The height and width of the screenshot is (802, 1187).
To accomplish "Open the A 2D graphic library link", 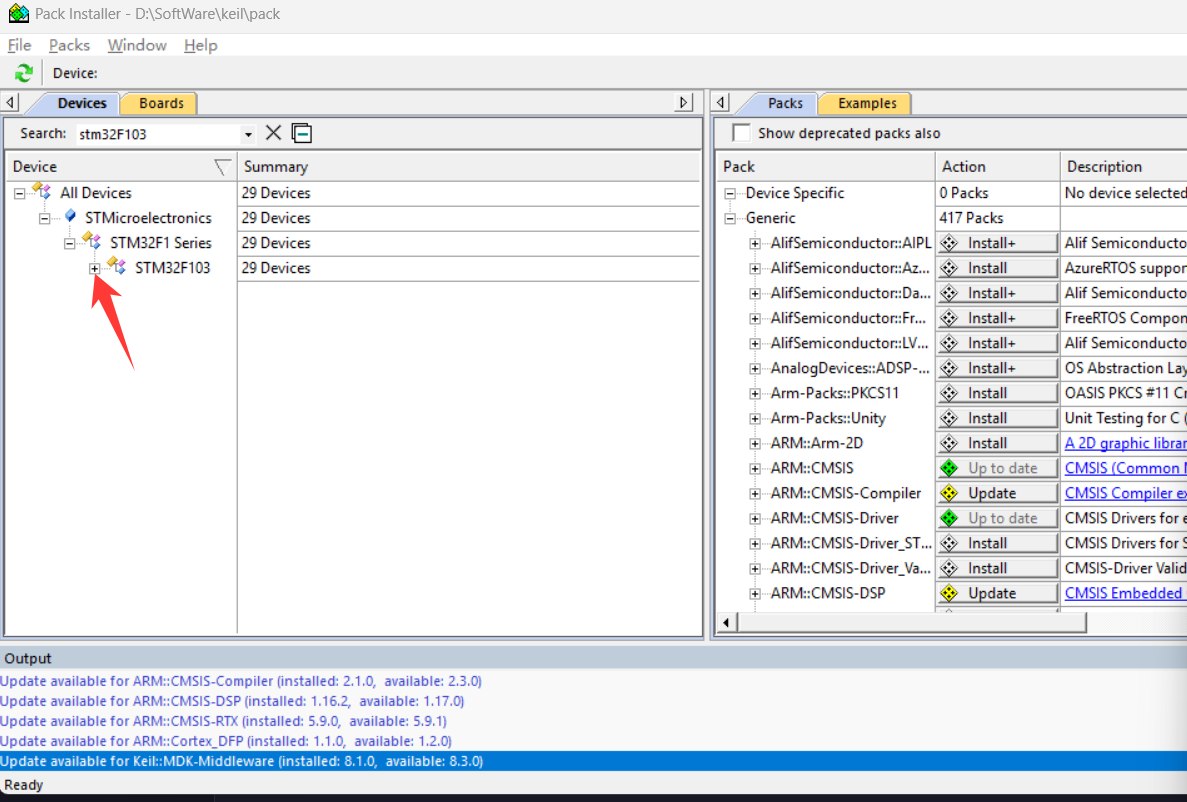I will 1125,443.
